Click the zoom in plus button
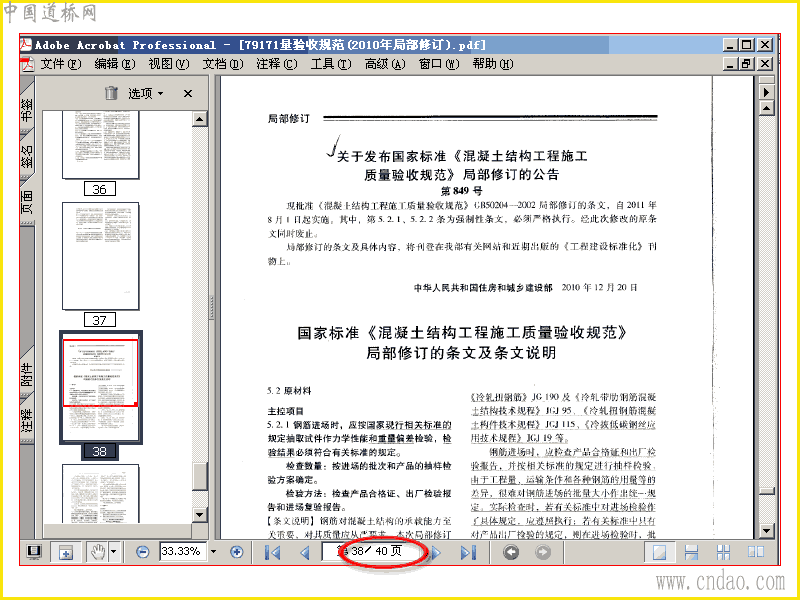800x600 pixels. [236, 552]
